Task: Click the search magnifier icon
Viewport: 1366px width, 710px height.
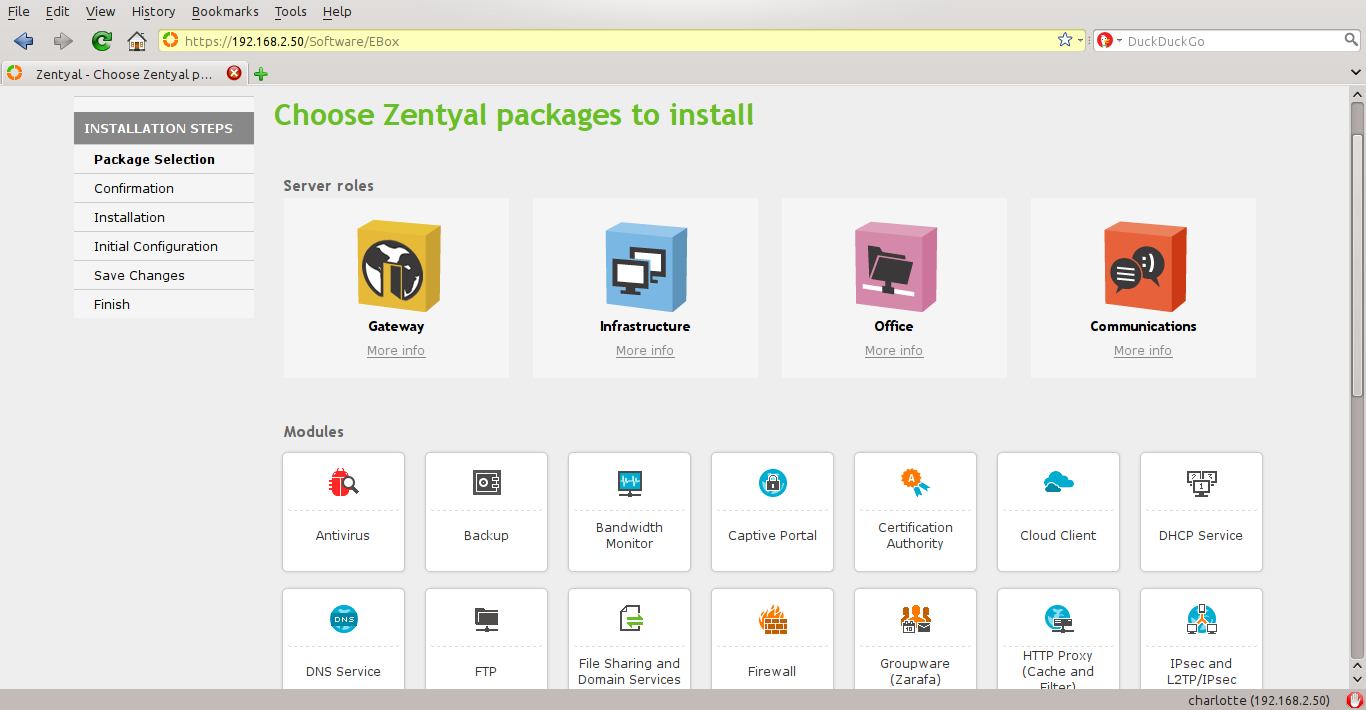Action: 1351,40
